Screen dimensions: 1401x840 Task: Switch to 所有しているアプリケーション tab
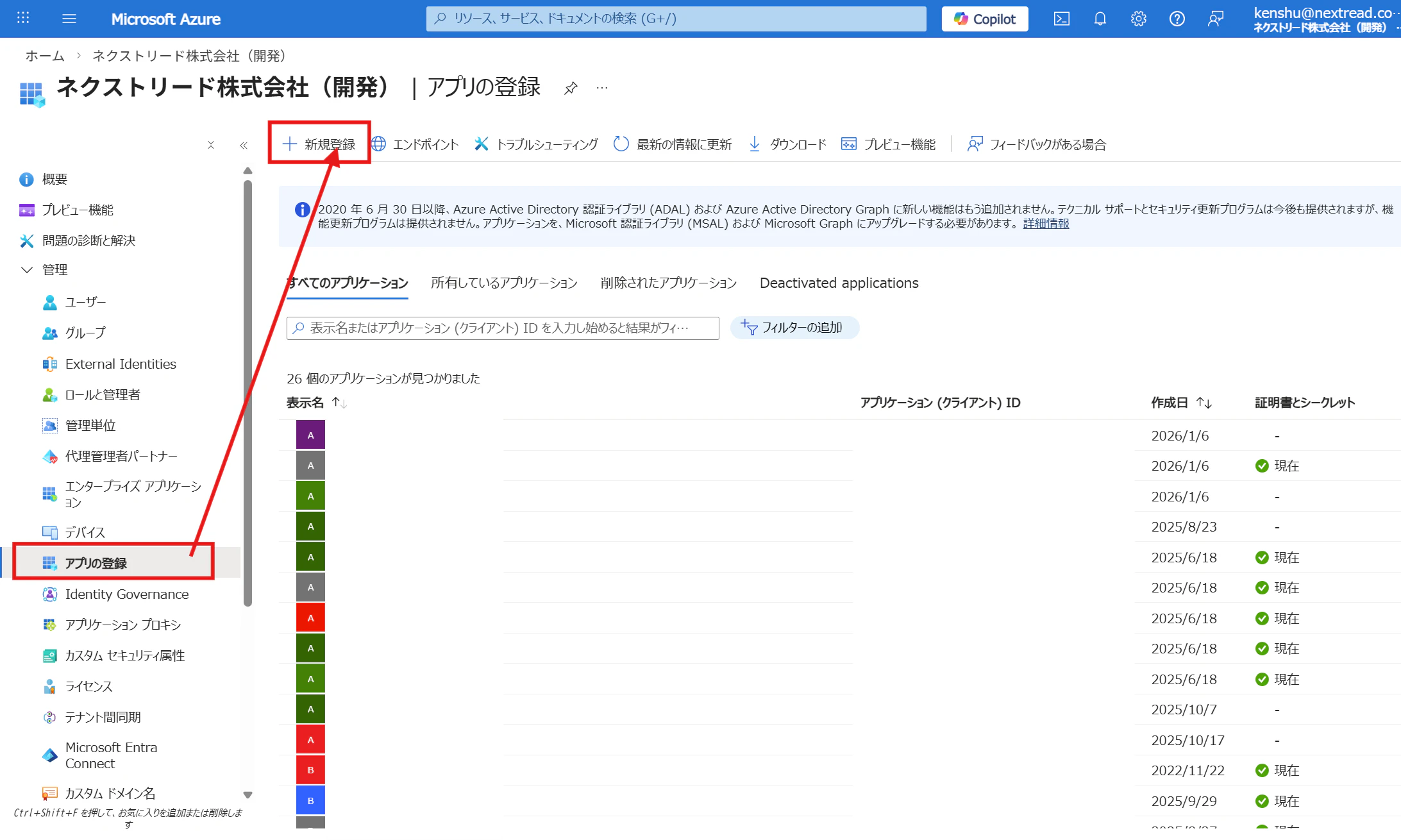click(x=504, y=283)
